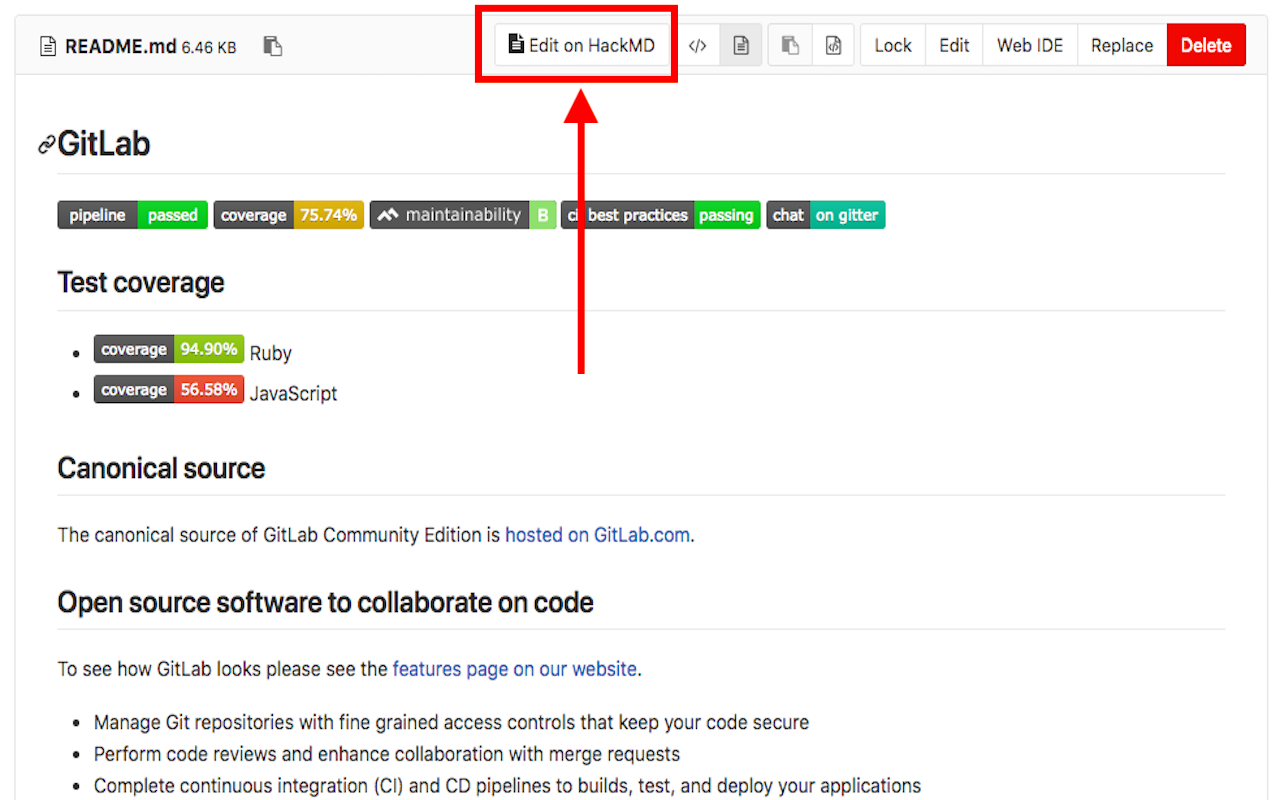Follow the hosted on GitLab.com link
Screen dimensions: 1280x800
[x=597, y=535]
